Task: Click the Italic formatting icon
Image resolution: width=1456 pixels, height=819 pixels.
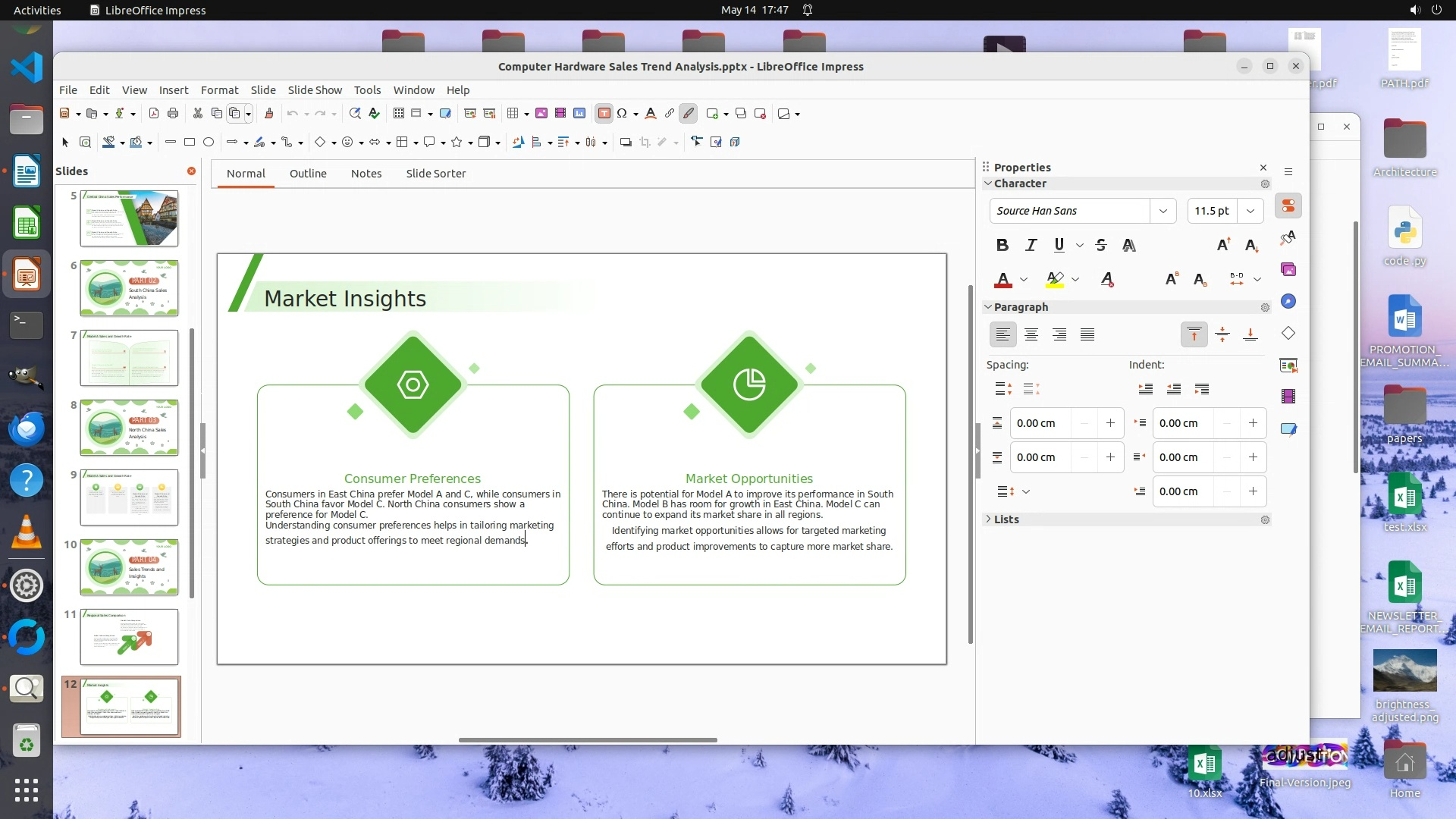Action: [1031, 245]
